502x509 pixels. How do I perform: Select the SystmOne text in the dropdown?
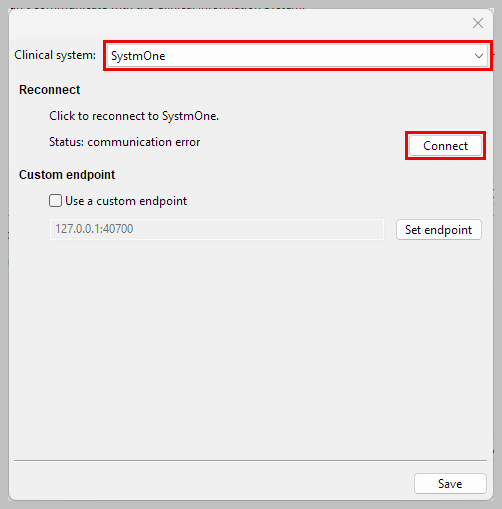[138, 56]
